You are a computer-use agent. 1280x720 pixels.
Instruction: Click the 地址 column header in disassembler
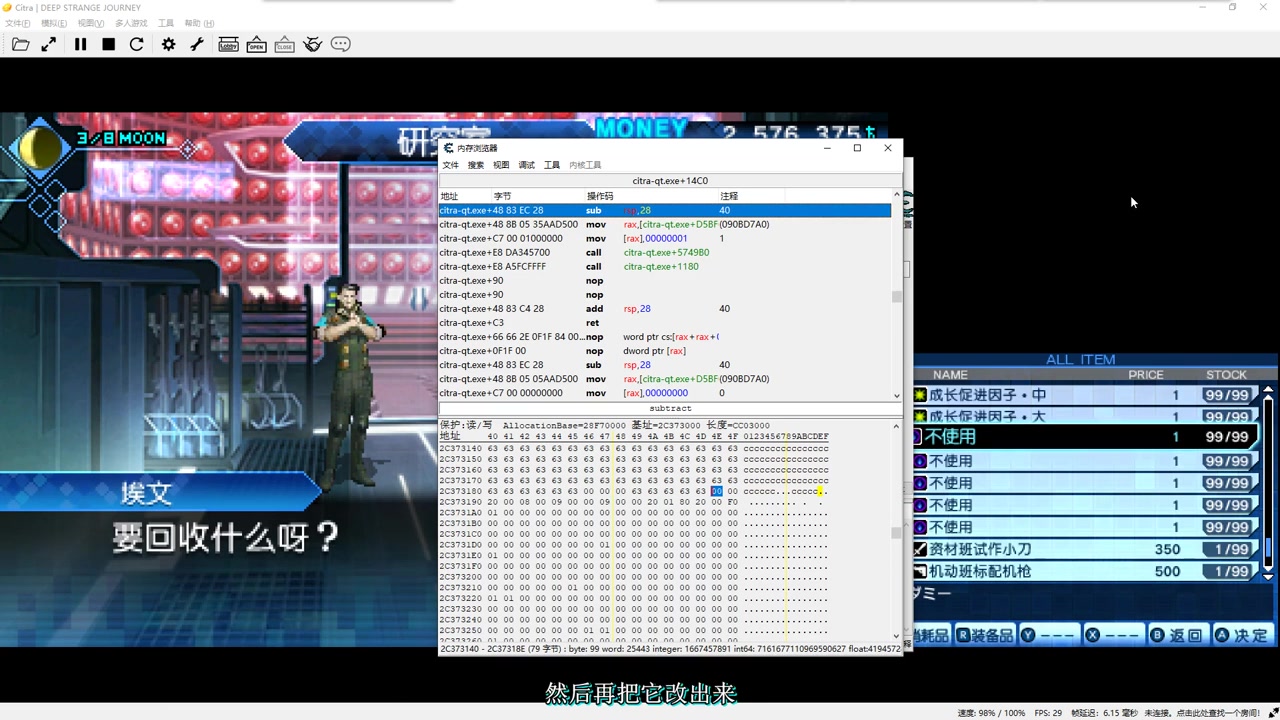coord(450,196)
